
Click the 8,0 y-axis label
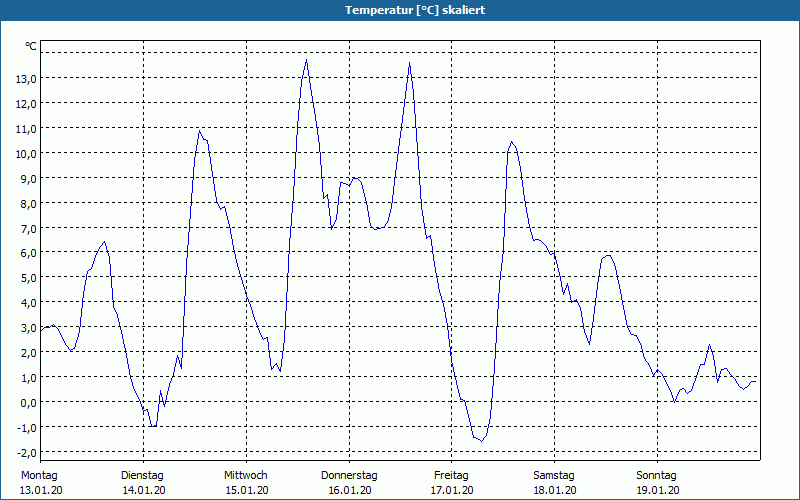pos(28,204)
